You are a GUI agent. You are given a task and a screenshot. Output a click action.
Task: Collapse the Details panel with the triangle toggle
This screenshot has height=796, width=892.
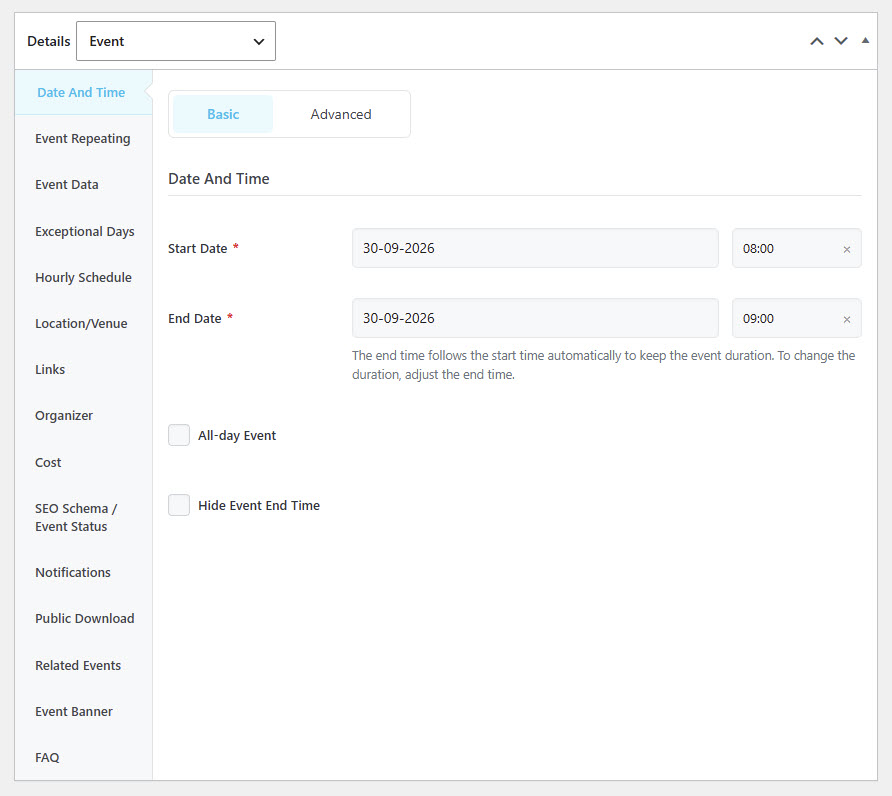865,40
